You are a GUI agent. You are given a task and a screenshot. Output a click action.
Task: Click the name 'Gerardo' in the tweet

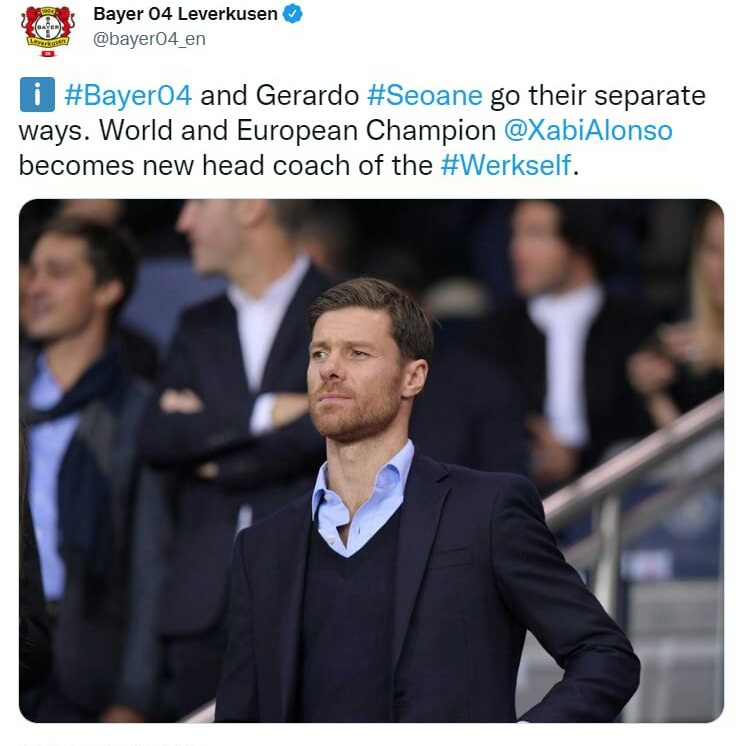(x=307, y=95)
